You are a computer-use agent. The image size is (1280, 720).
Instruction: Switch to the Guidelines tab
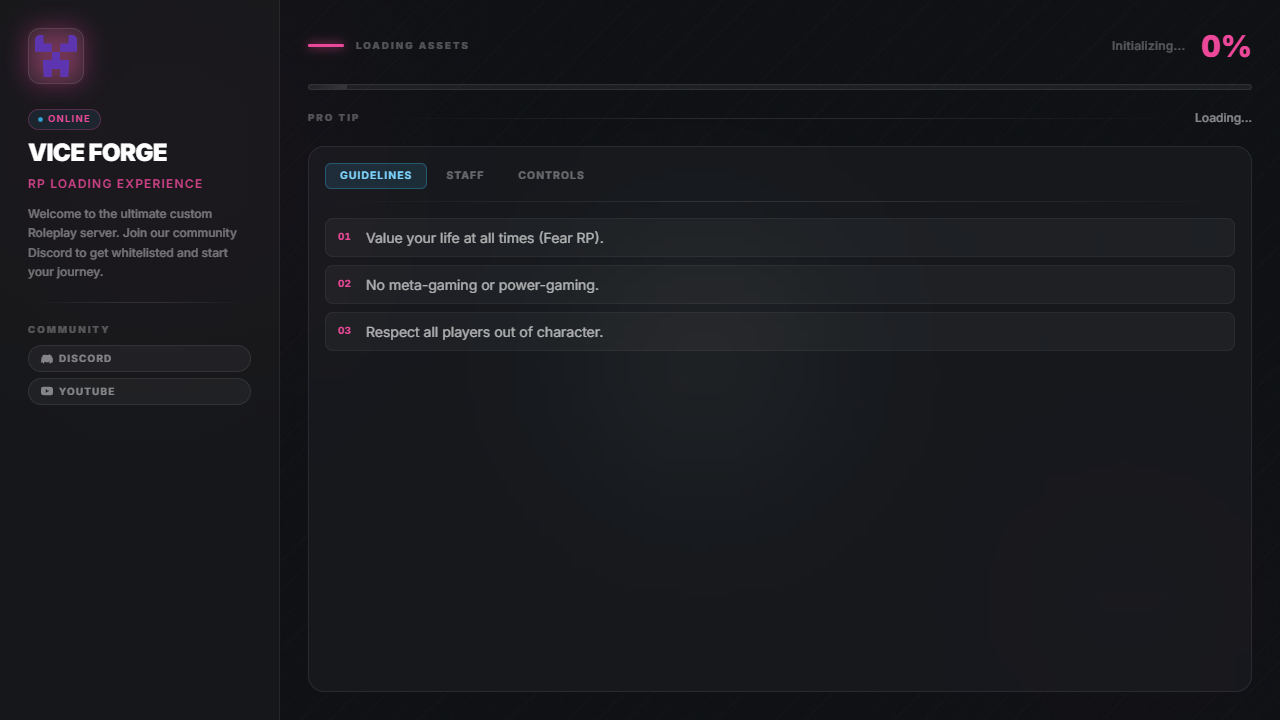coord(376,176)
